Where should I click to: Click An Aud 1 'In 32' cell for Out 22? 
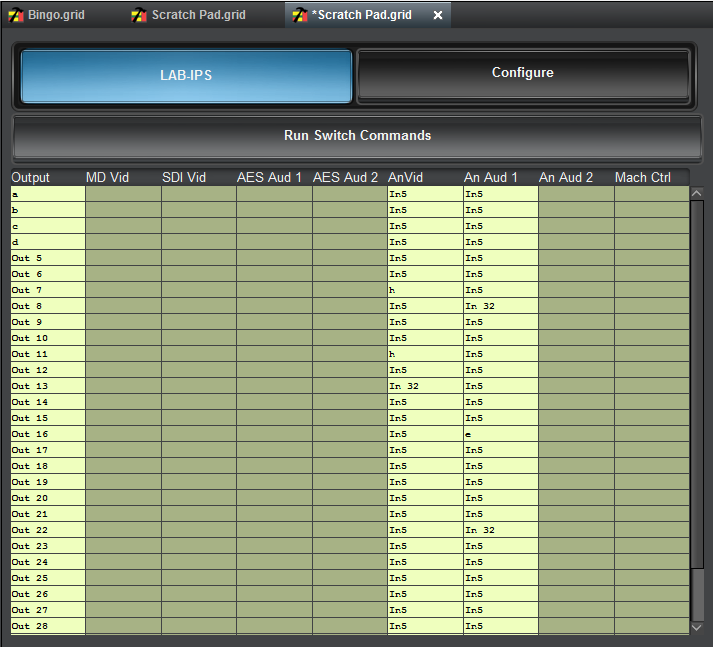tap(501, 530)
